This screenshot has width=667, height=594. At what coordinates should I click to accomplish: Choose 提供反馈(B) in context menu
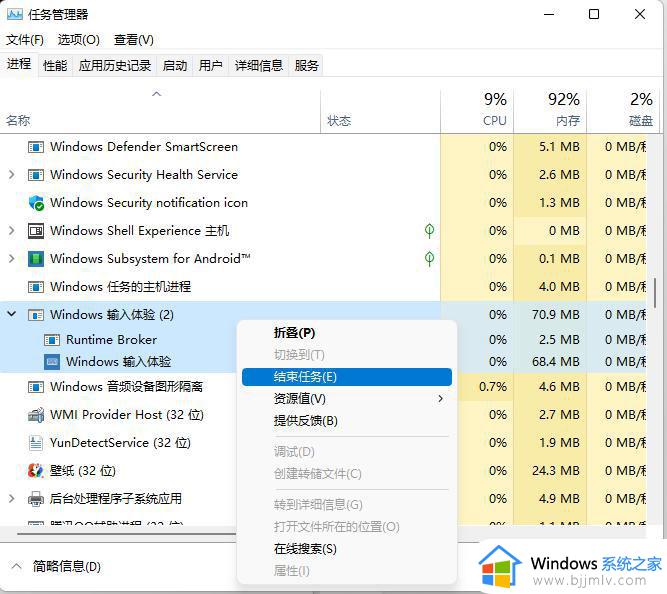347,421
